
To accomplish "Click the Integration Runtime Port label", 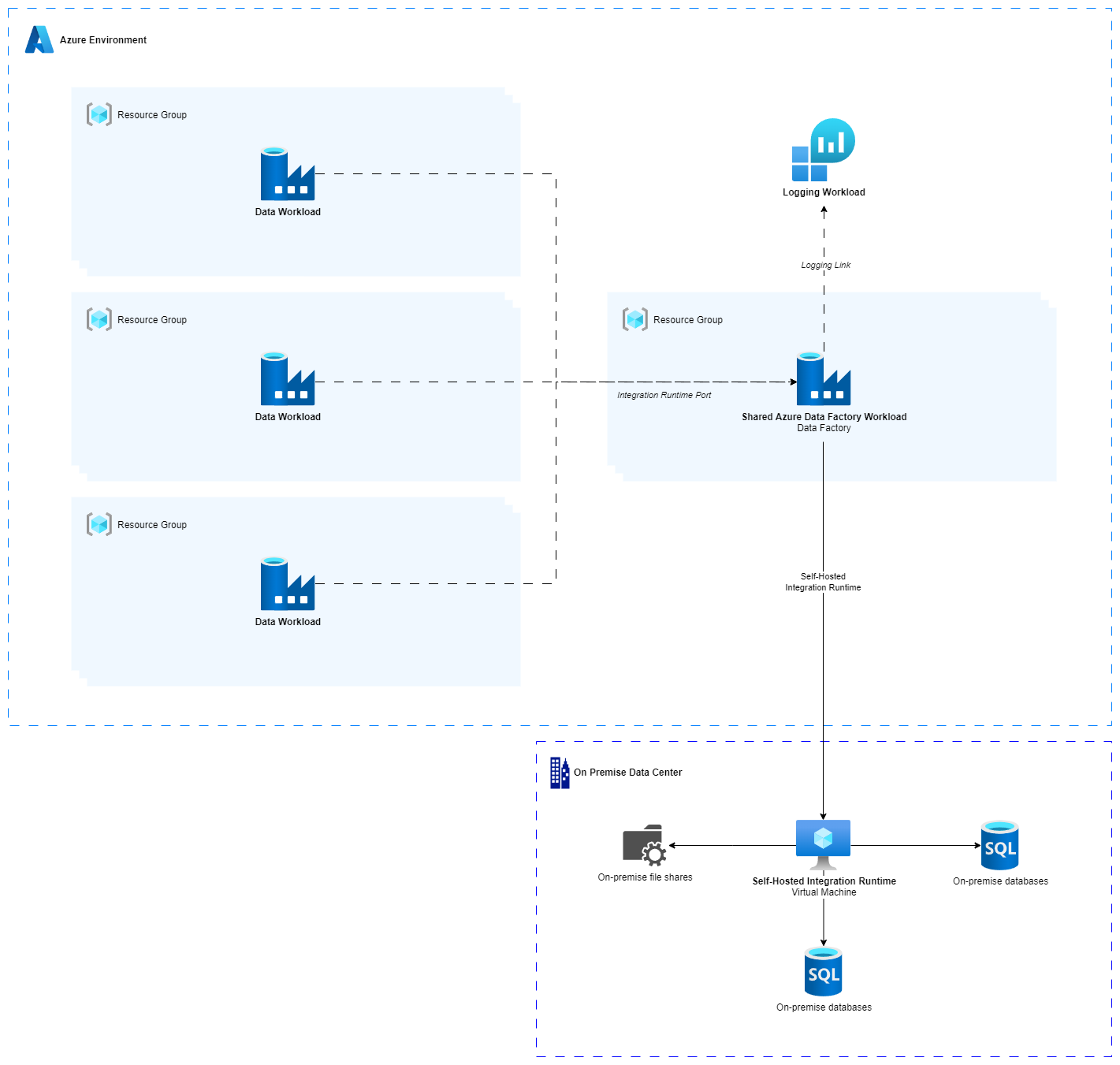I will [664, 395].
